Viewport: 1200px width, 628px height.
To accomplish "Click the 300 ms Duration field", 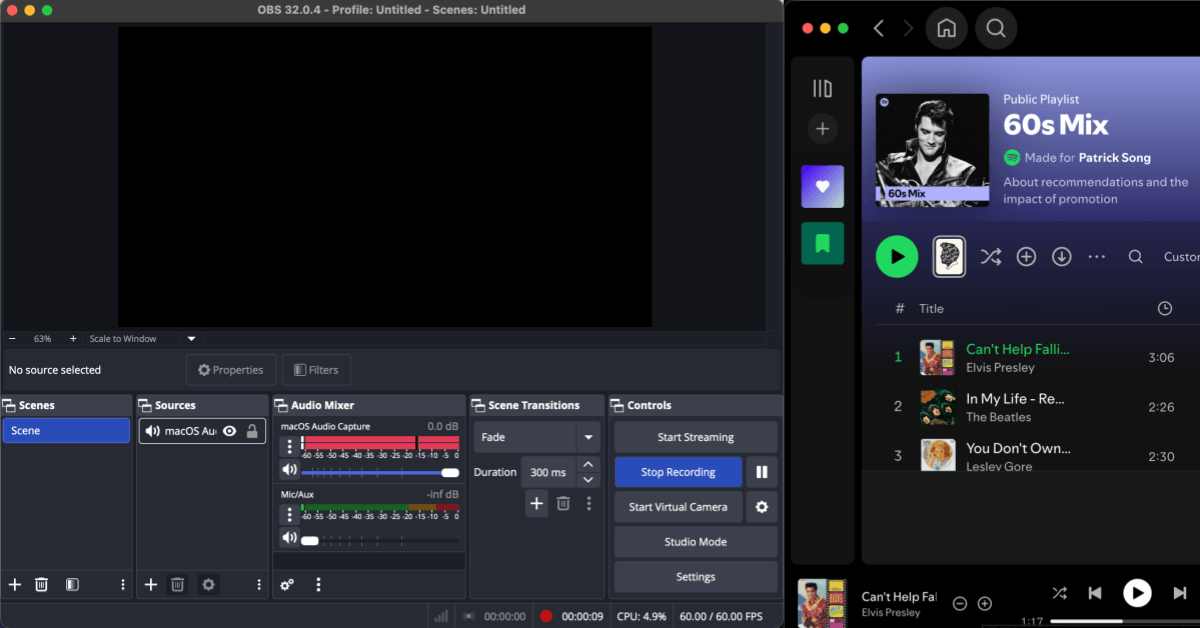I will (548, 472).
